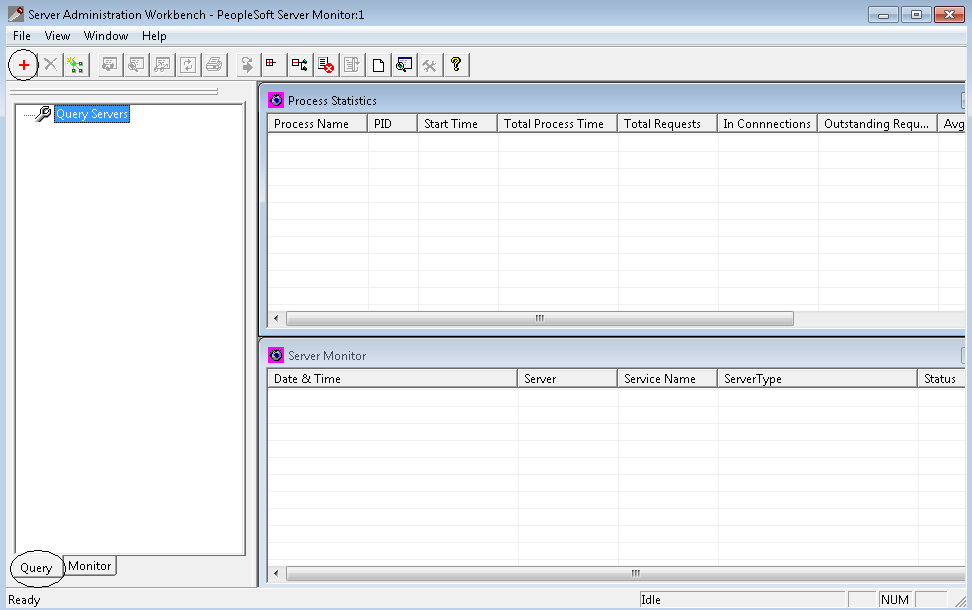The height and width of the screenshot is (610, 972).
Task: Click Server Monitor scrollbar left arrow
Action: point(276,573)
